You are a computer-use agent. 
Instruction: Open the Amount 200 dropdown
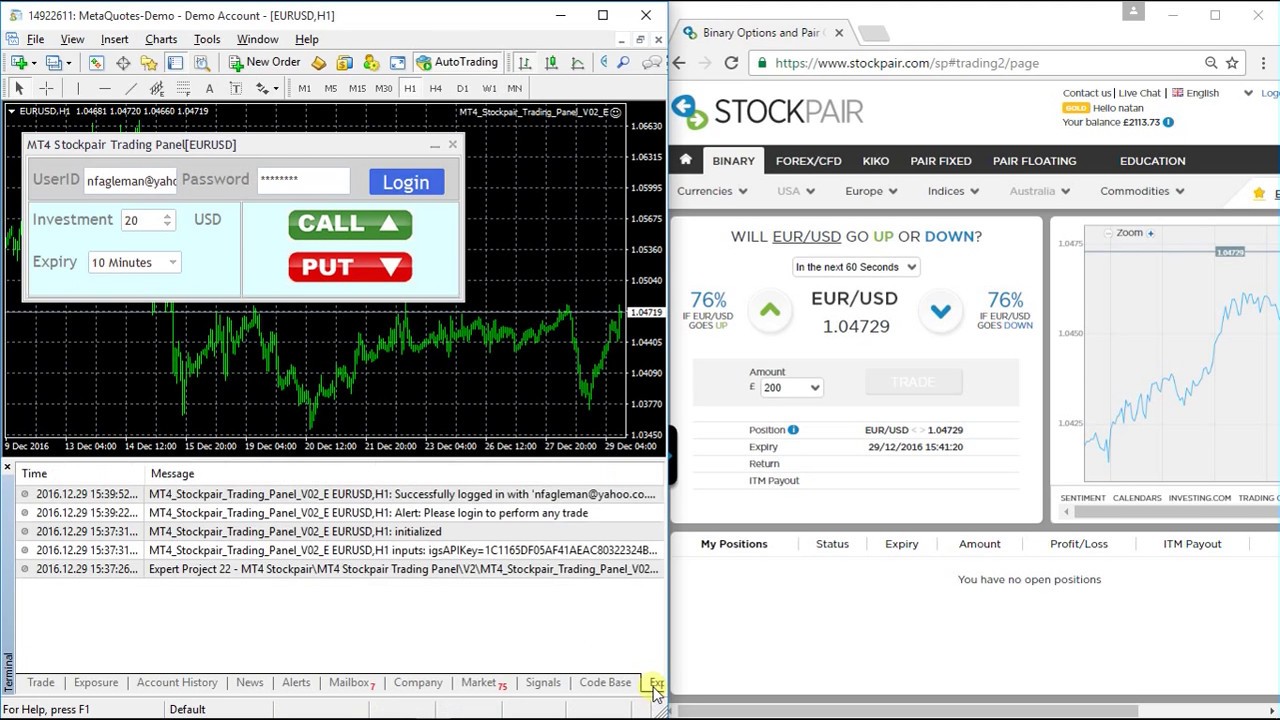pyautogui.click(x=791, y=388)
